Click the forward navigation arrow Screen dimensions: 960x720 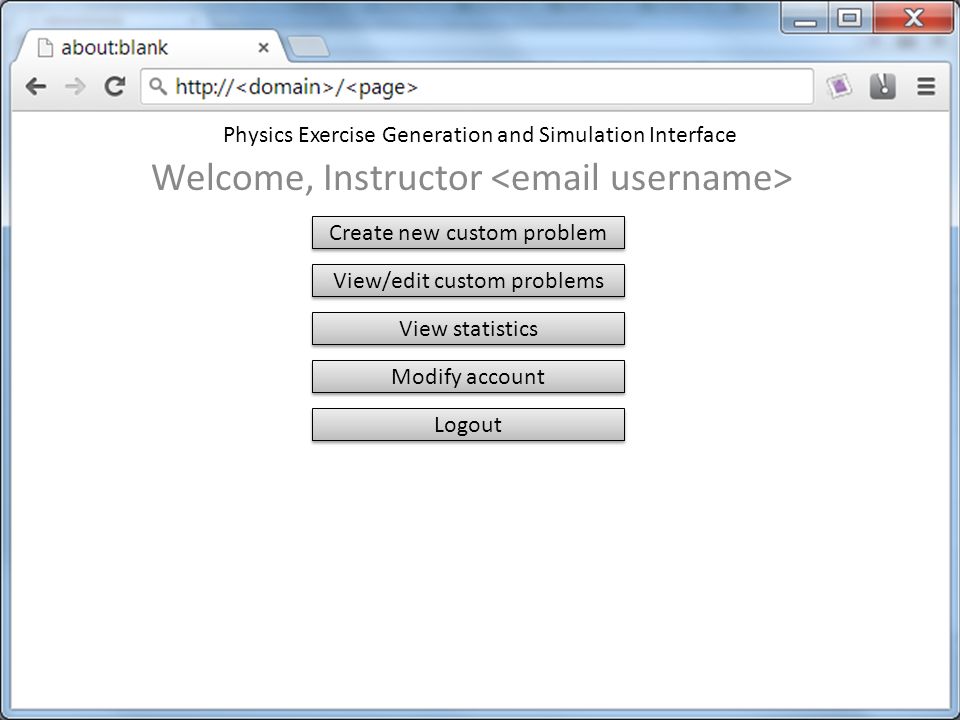tap(75, 87)
